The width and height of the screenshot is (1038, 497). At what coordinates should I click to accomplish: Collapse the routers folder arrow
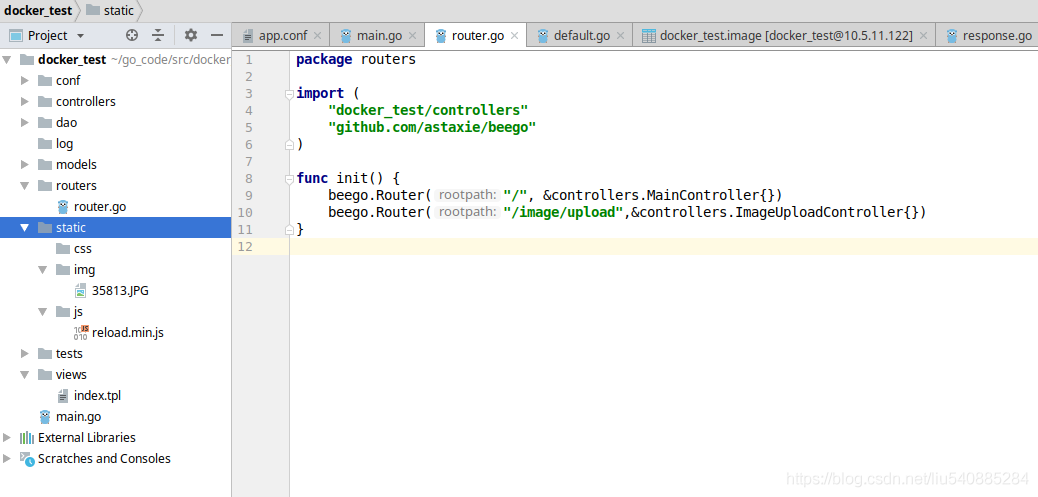[25, 186]
